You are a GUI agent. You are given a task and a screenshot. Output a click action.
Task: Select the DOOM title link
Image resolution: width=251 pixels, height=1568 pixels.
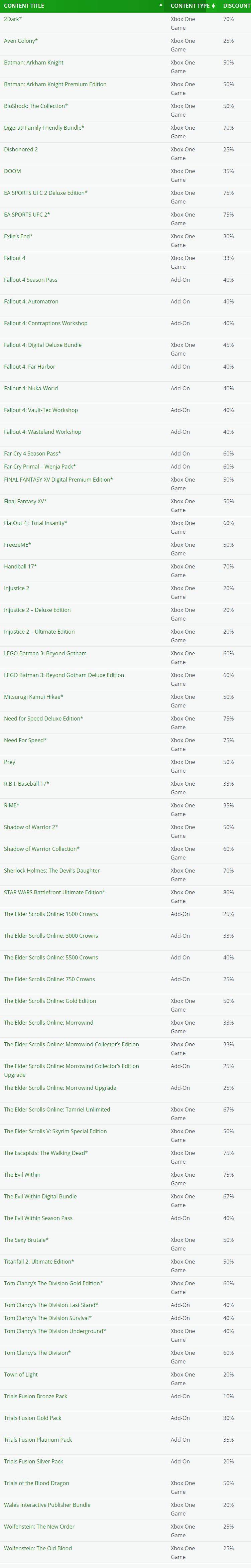pos(12,171)
